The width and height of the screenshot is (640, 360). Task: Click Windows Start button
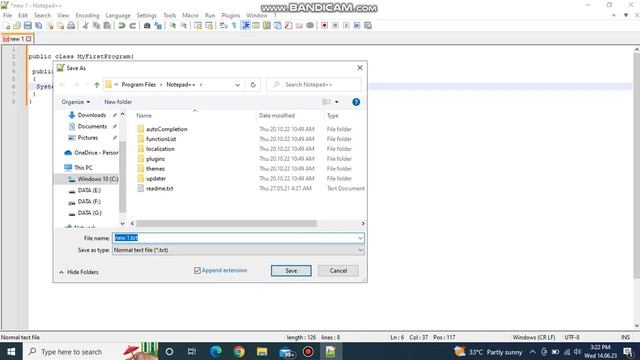[x=11, y=351]
